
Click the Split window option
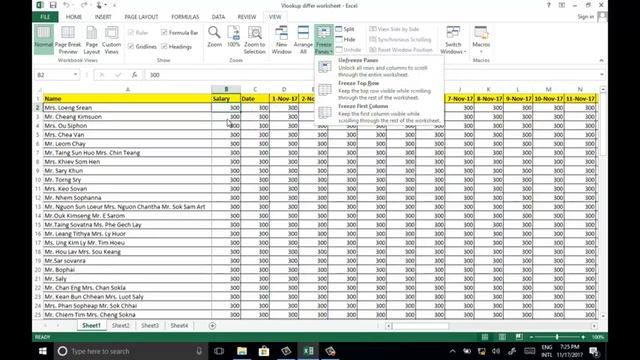[x=345, y=29]
